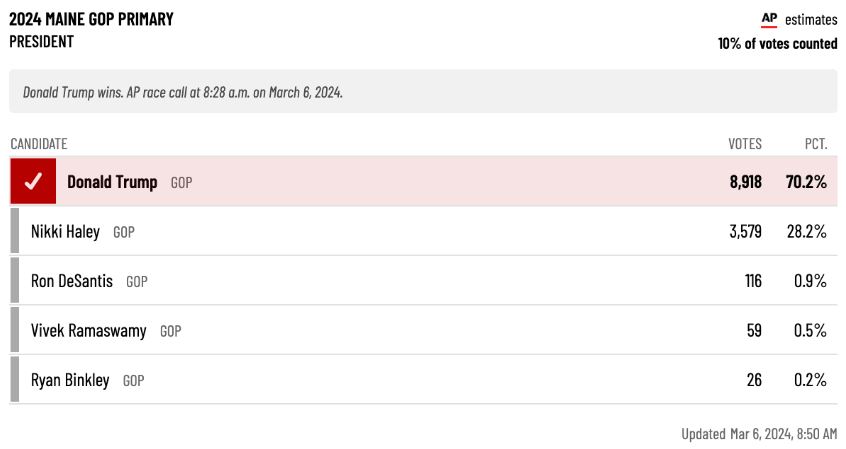Image resolution: width=846 pixels, height=449 pixels.
Task: Click the Updated Mar 6, 2024 timestamp
Action: pos(759,433)
